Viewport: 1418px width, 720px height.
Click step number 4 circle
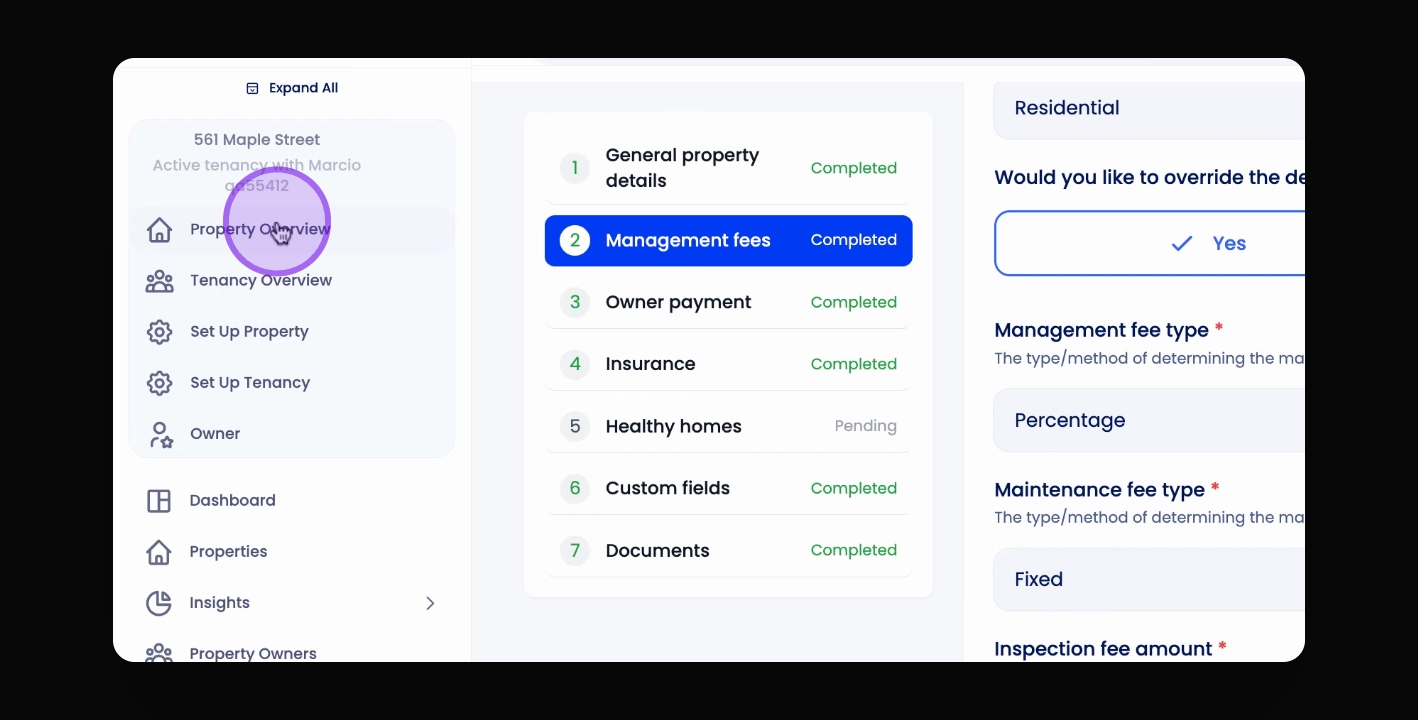coord(575,364)
